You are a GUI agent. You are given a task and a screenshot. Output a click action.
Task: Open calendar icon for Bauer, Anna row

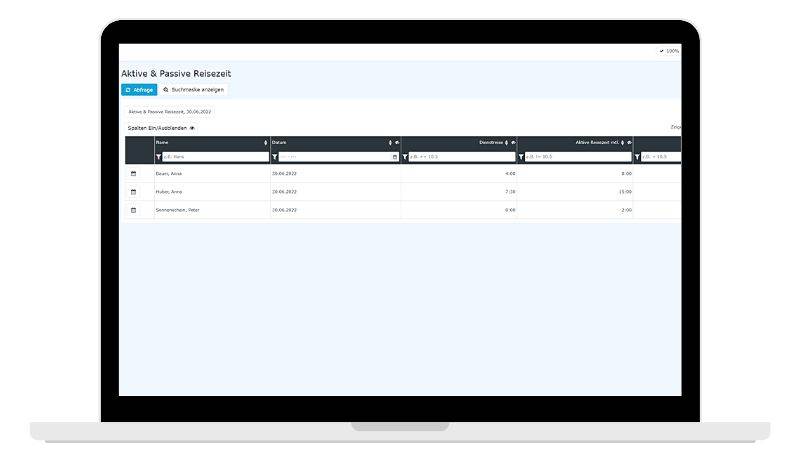(133, 174)
